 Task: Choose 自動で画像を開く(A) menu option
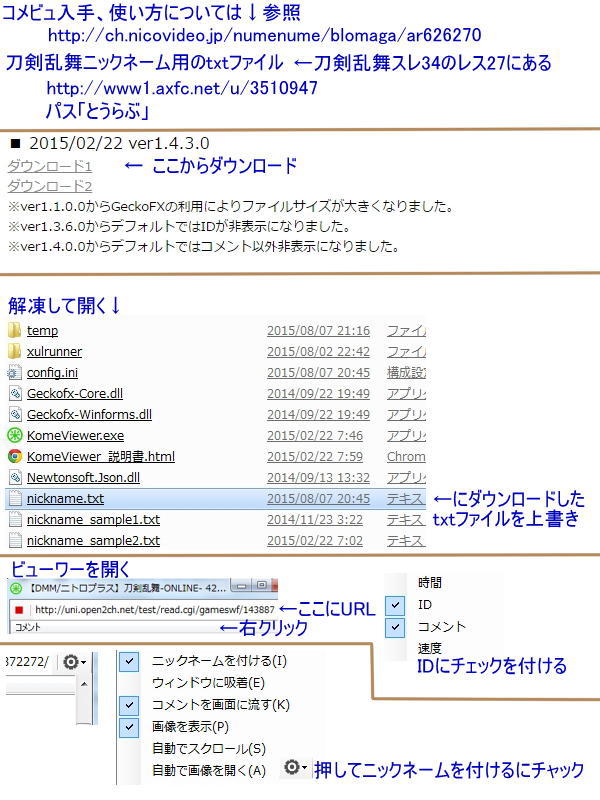[x=209, y=770]
